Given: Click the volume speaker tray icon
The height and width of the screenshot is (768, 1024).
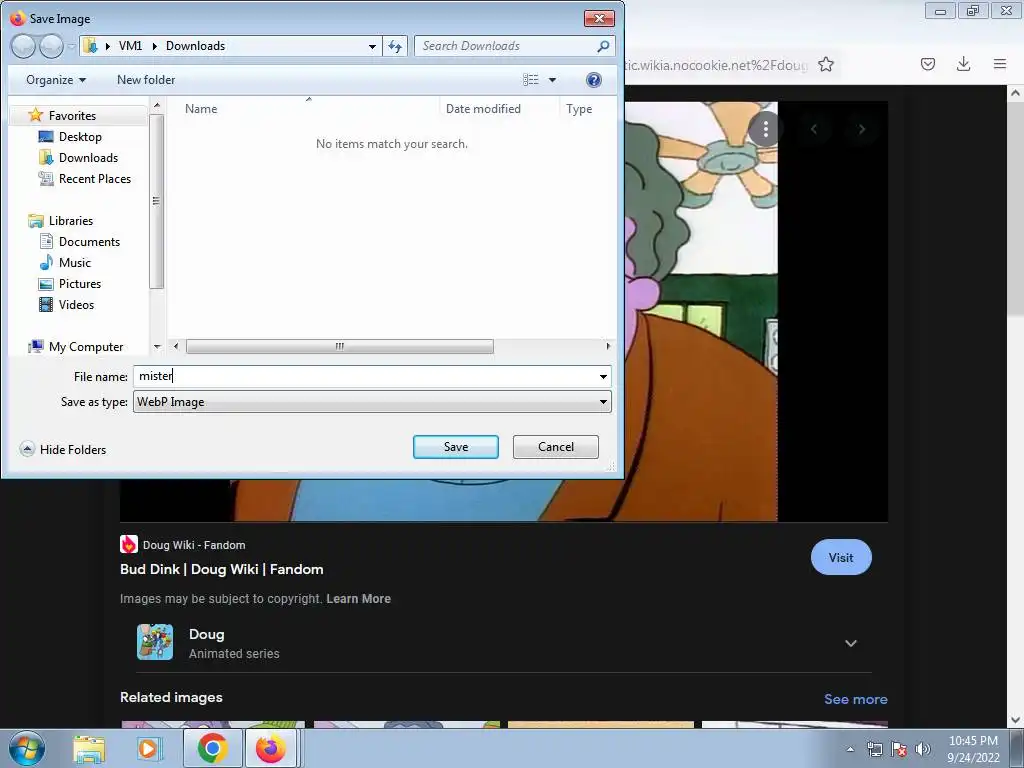Looking at the screenshot, I should (x=923, y=749).
